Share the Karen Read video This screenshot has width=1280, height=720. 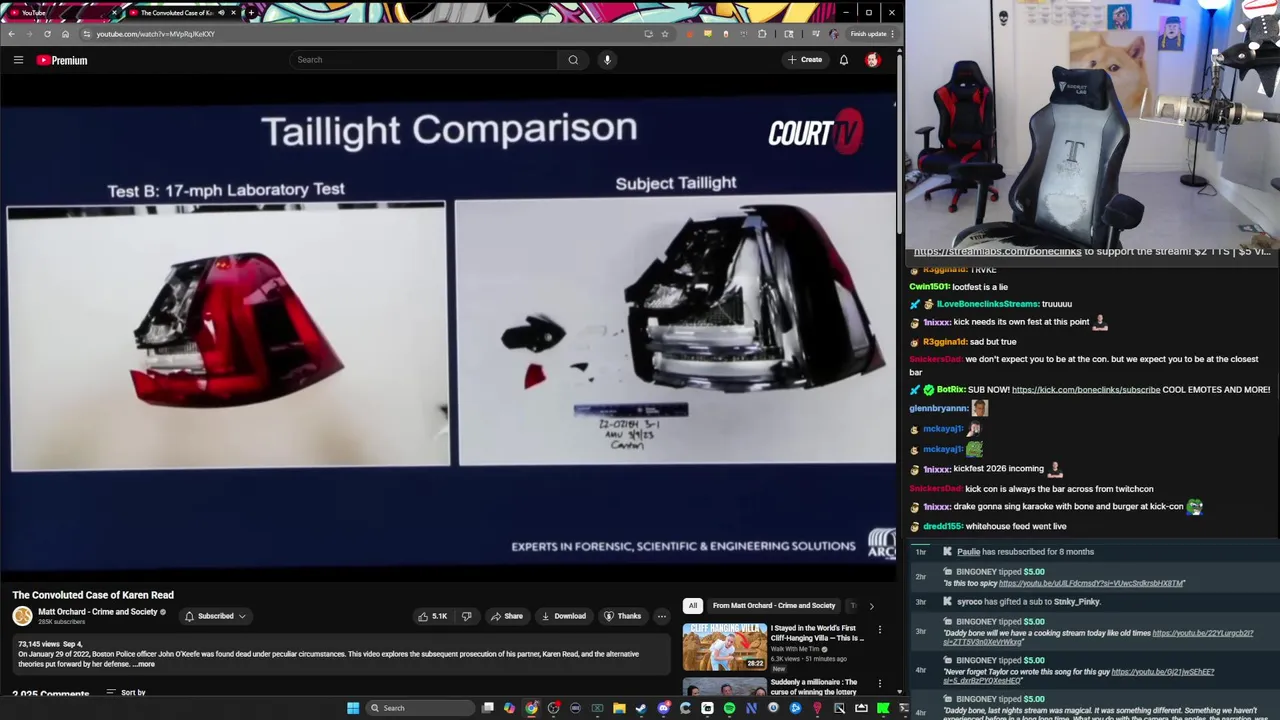pyautogui.click(x=506, y=616)
